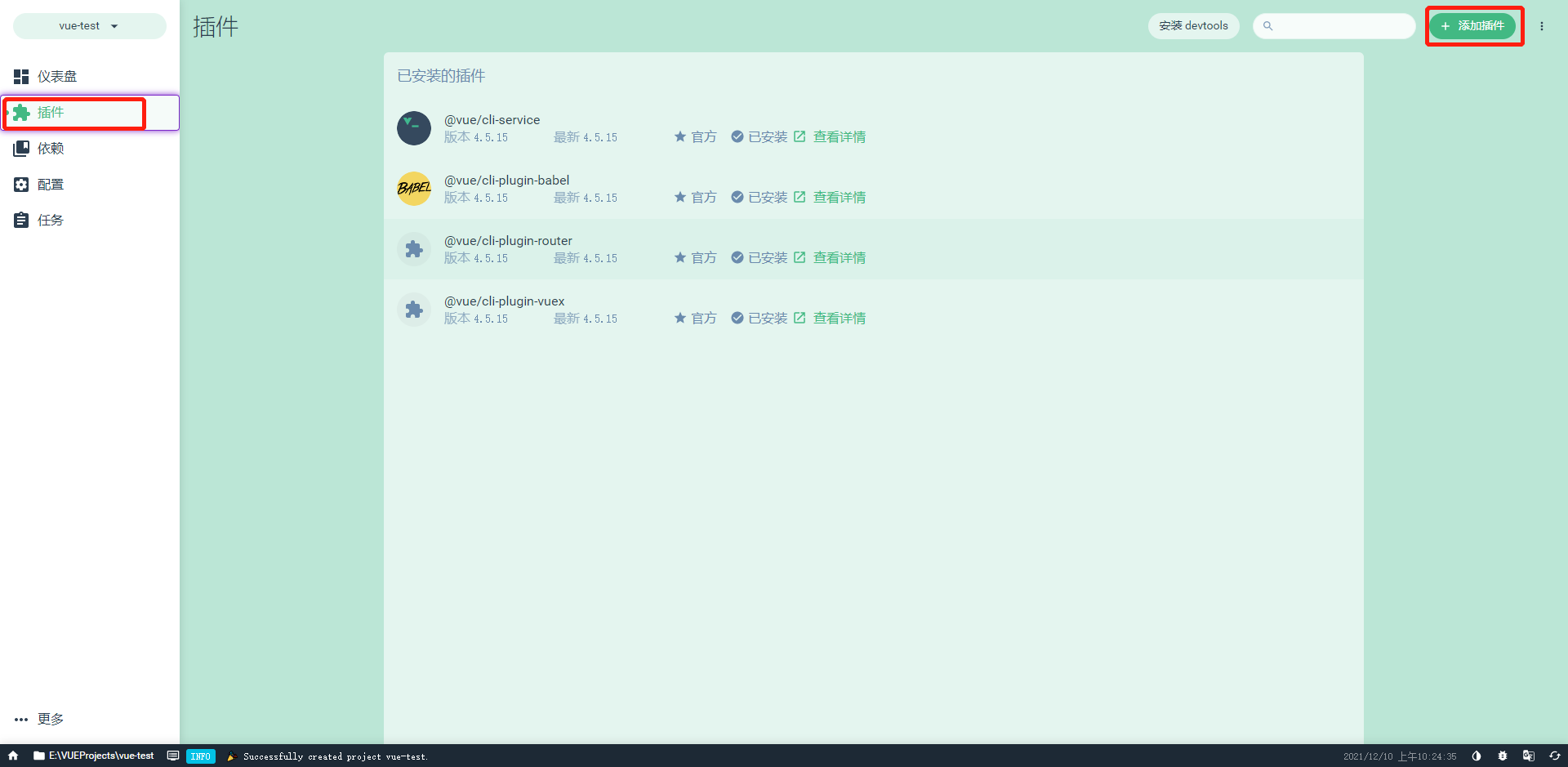Open 查看详情 for cli-plugin-babel
This screenshot has width=1568, height=767.
(830, 198)
